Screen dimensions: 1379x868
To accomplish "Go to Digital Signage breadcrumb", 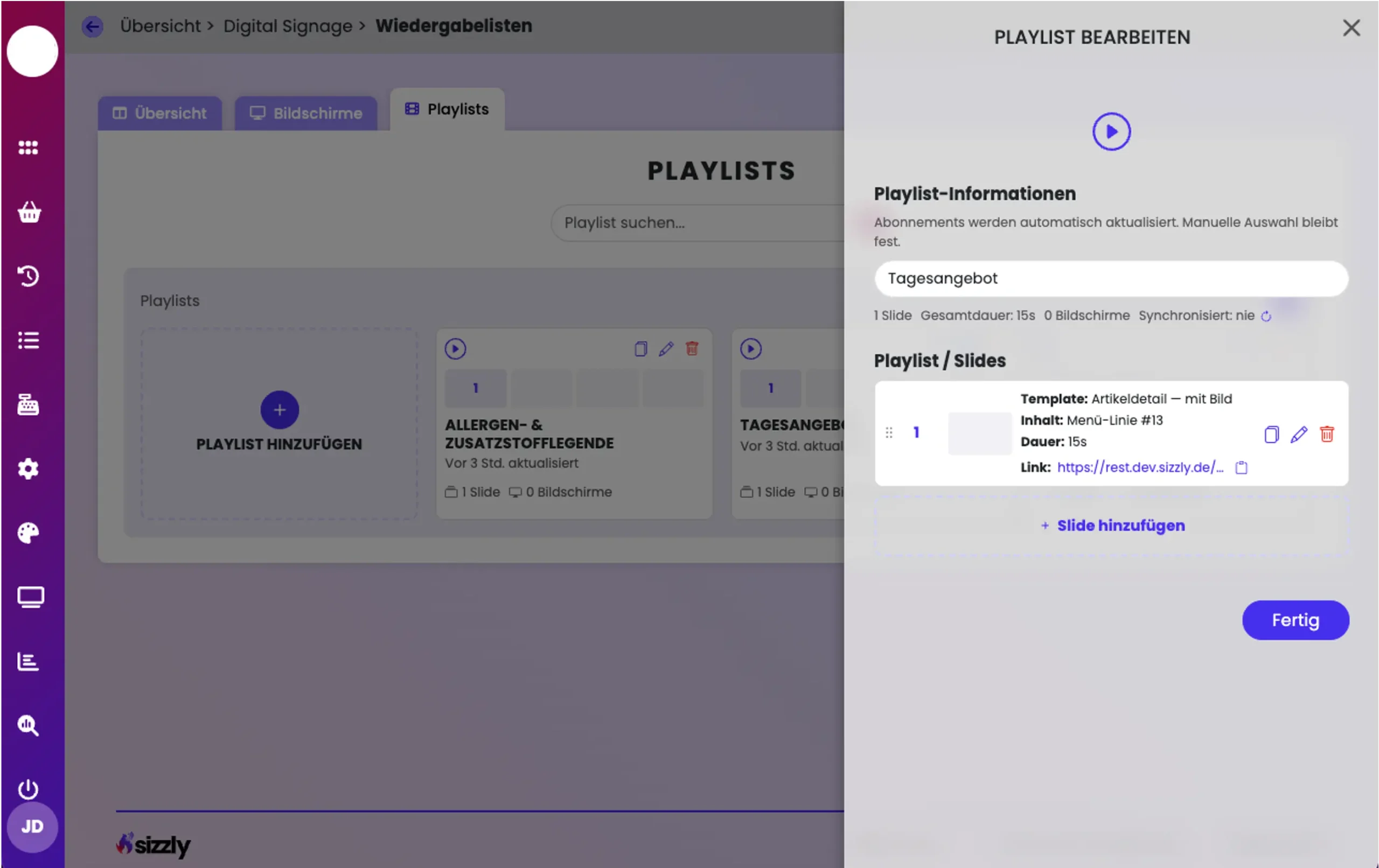I will coord(288,26).
